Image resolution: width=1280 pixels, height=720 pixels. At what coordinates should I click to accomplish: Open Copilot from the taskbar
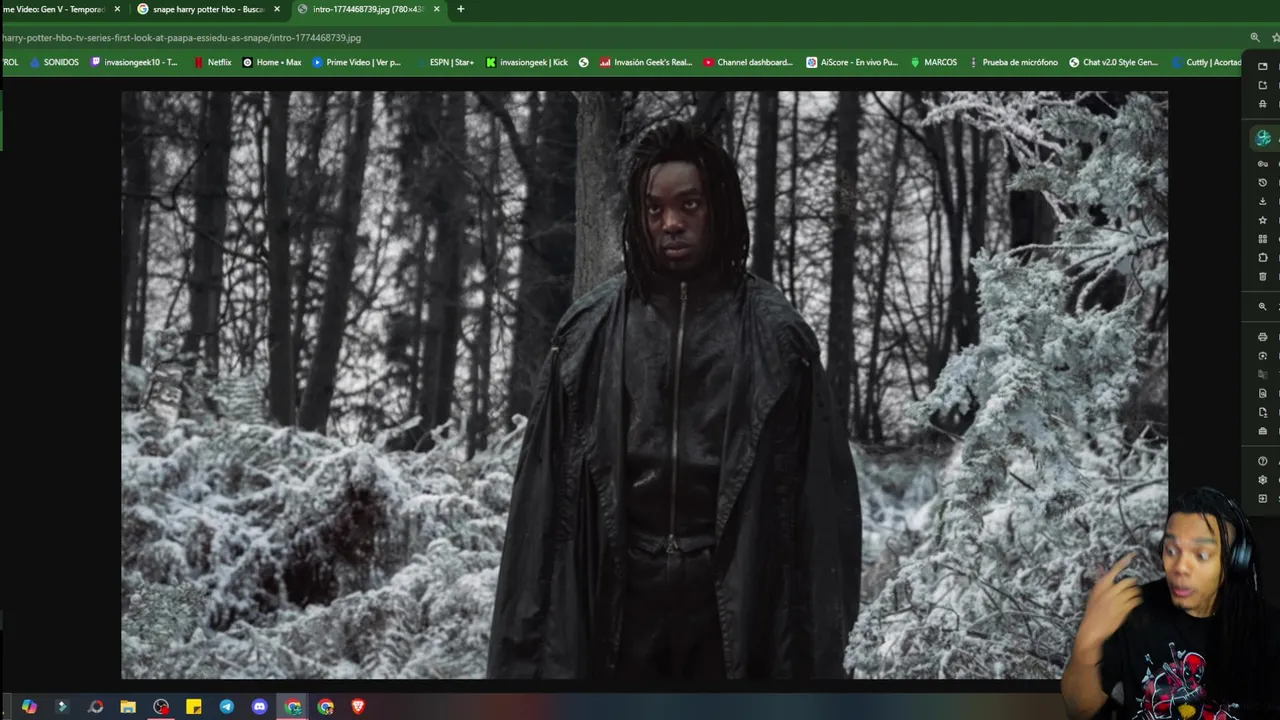[29, 707]
